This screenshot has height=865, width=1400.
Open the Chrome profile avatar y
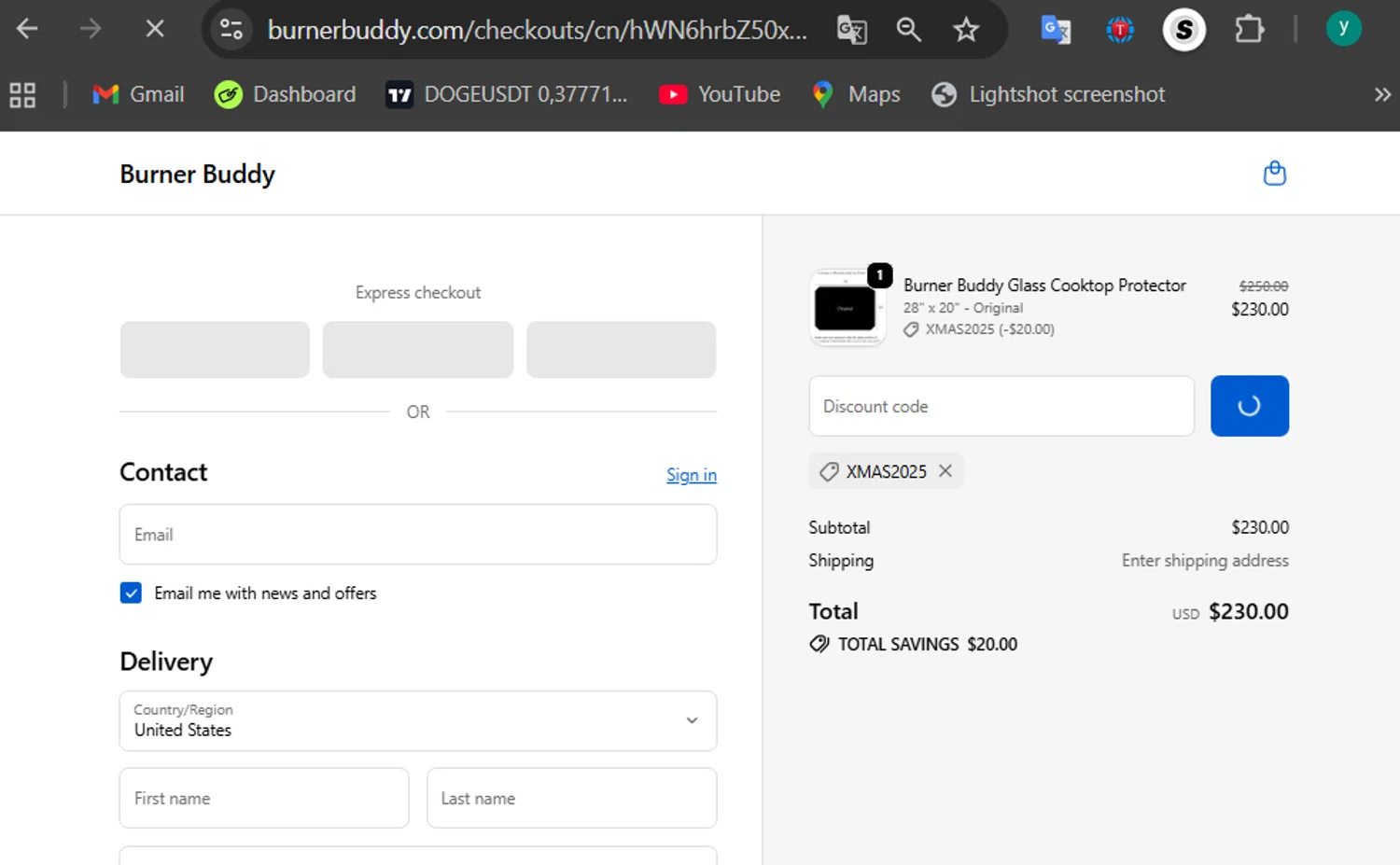point(1343,29)
